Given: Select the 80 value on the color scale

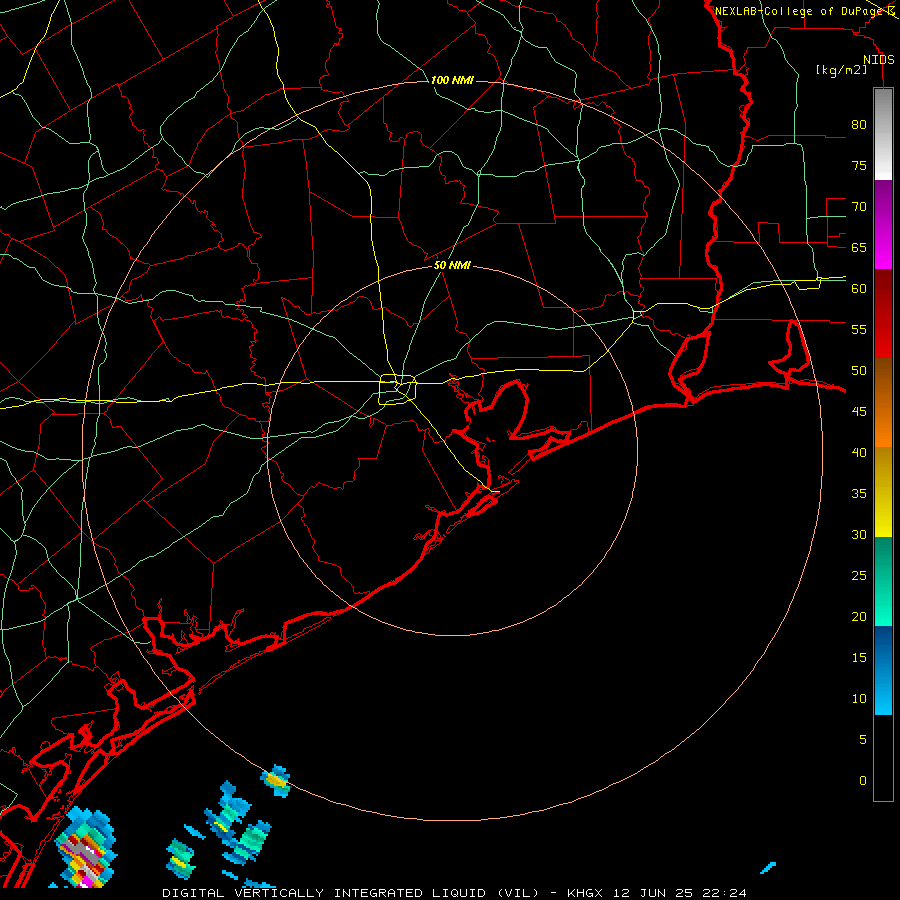Looking at the screenshot, I should [x=859, y=125].
